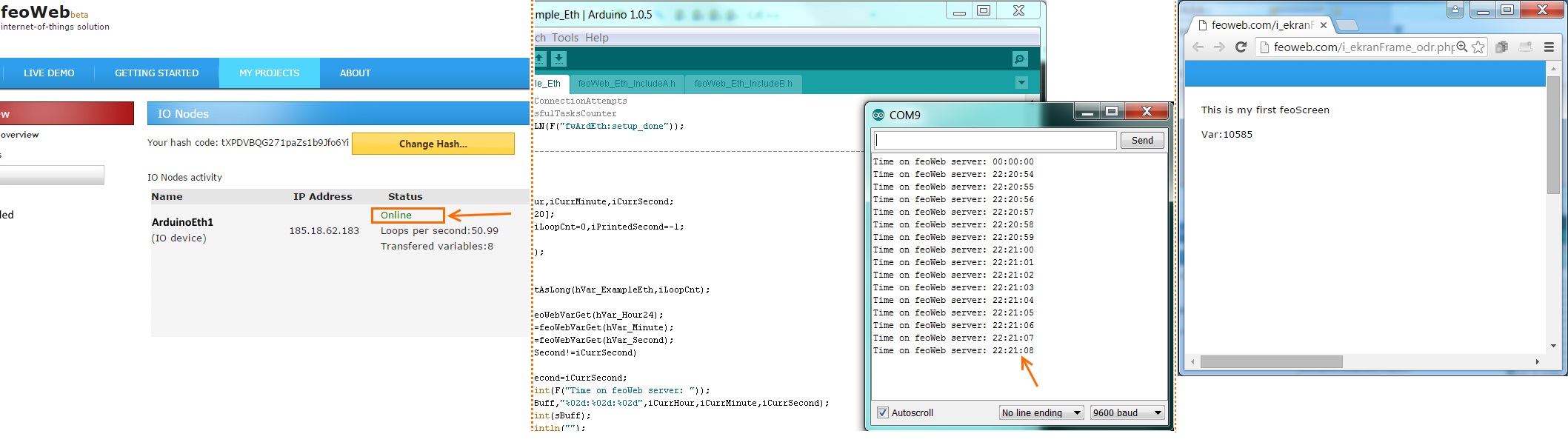
Task: Click the IP address 185.18.62.183
Action: [x=324, y=231]
